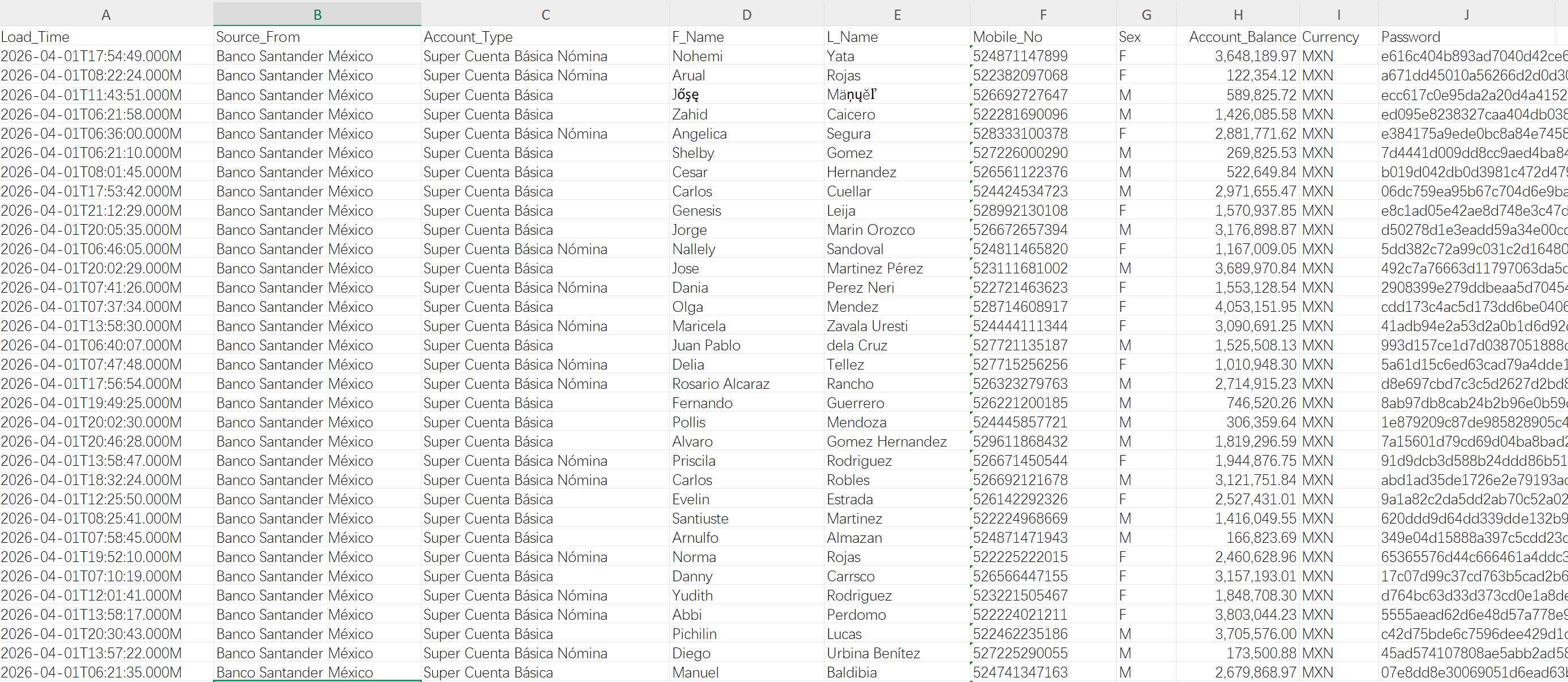Select the first name cell Yudith

coord(747,595)
